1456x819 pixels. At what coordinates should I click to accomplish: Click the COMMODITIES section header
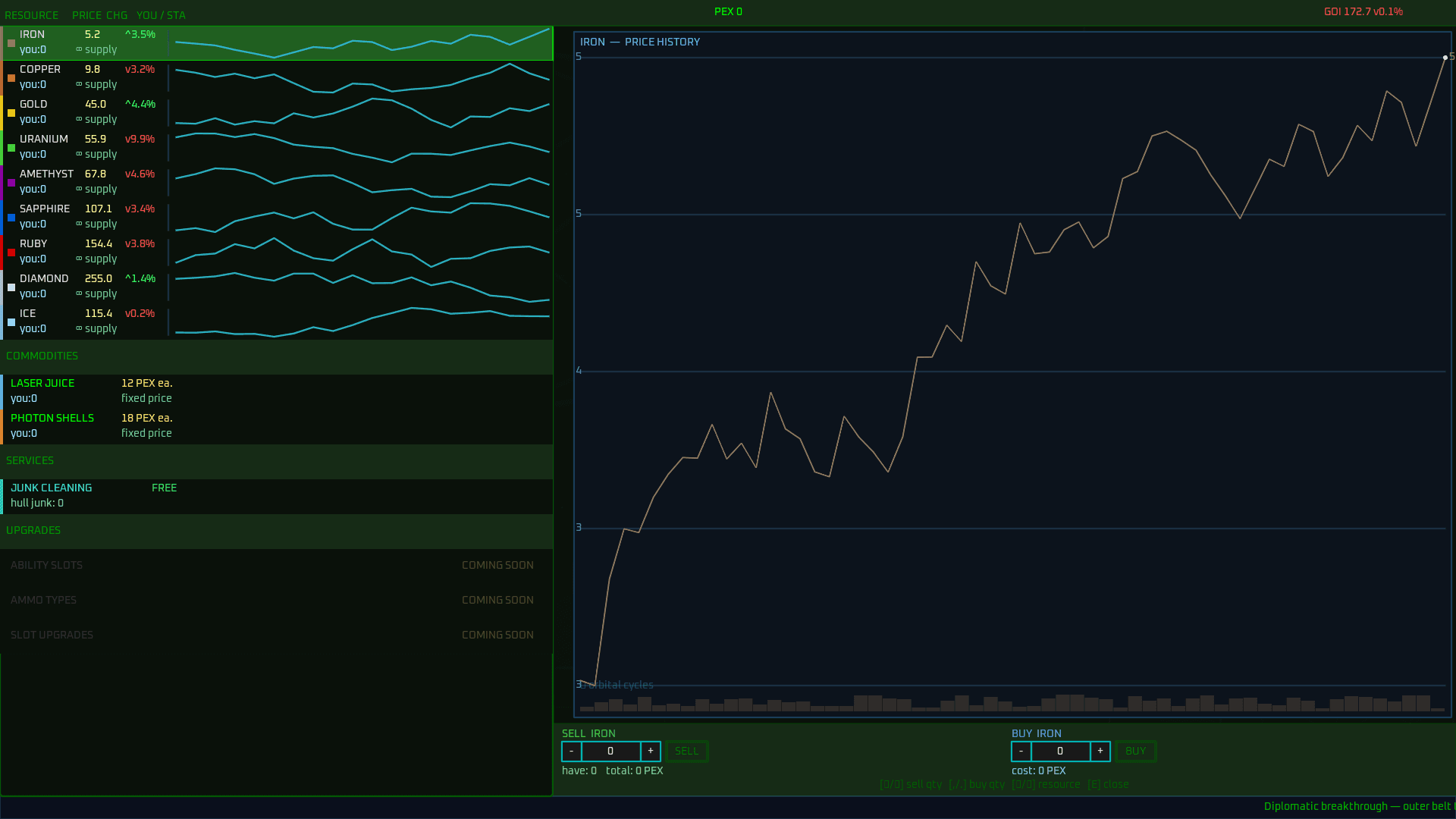[277, 356]
